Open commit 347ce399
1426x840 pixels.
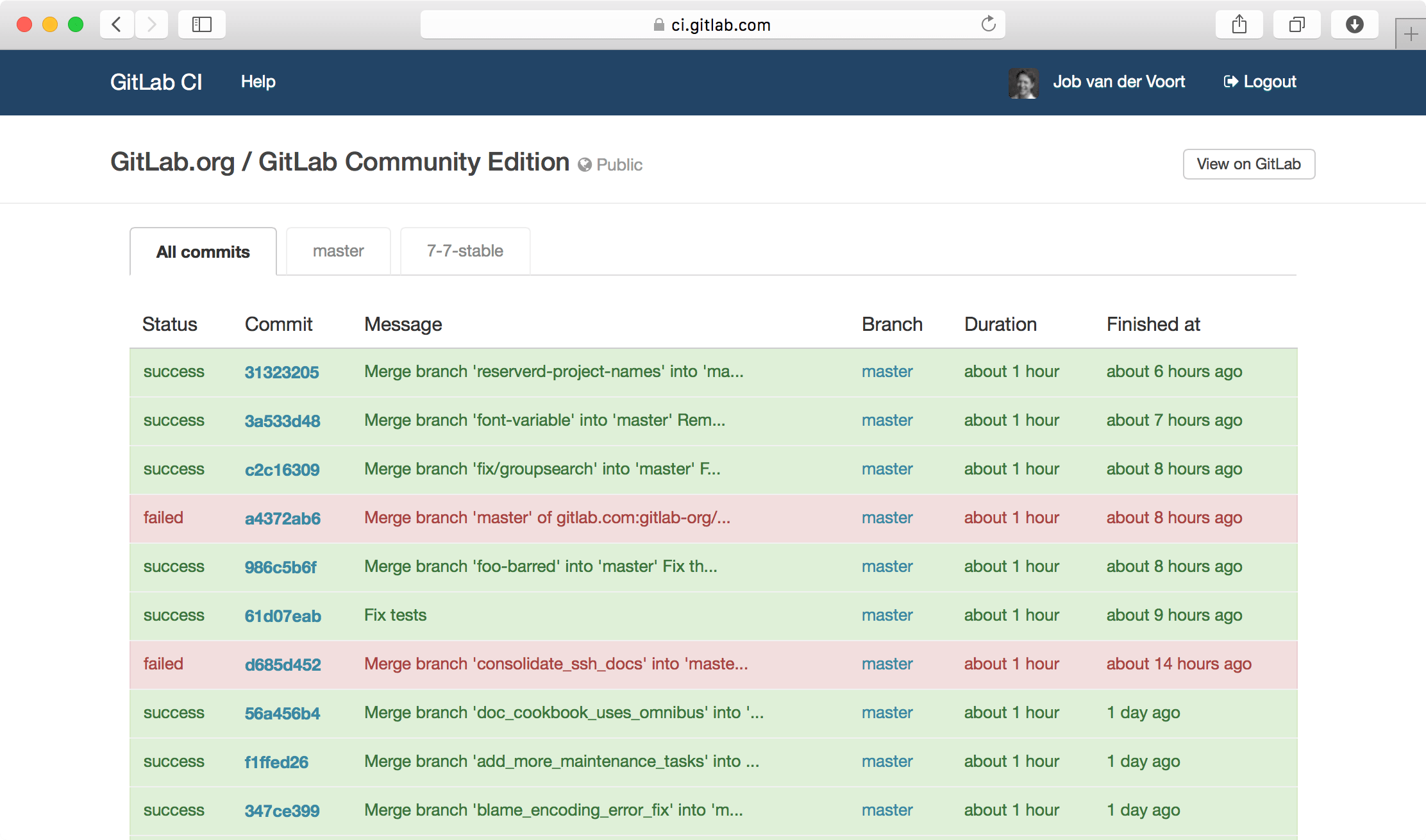282,811
